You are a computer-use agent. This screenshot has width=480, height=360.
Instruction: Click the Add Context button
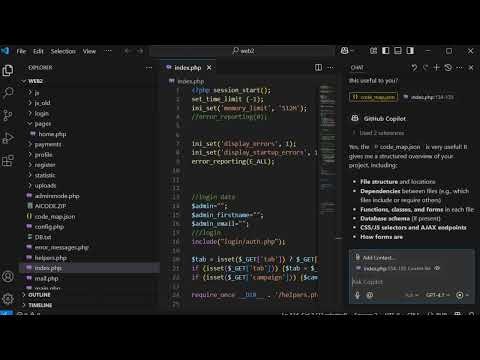pos(375,258)
